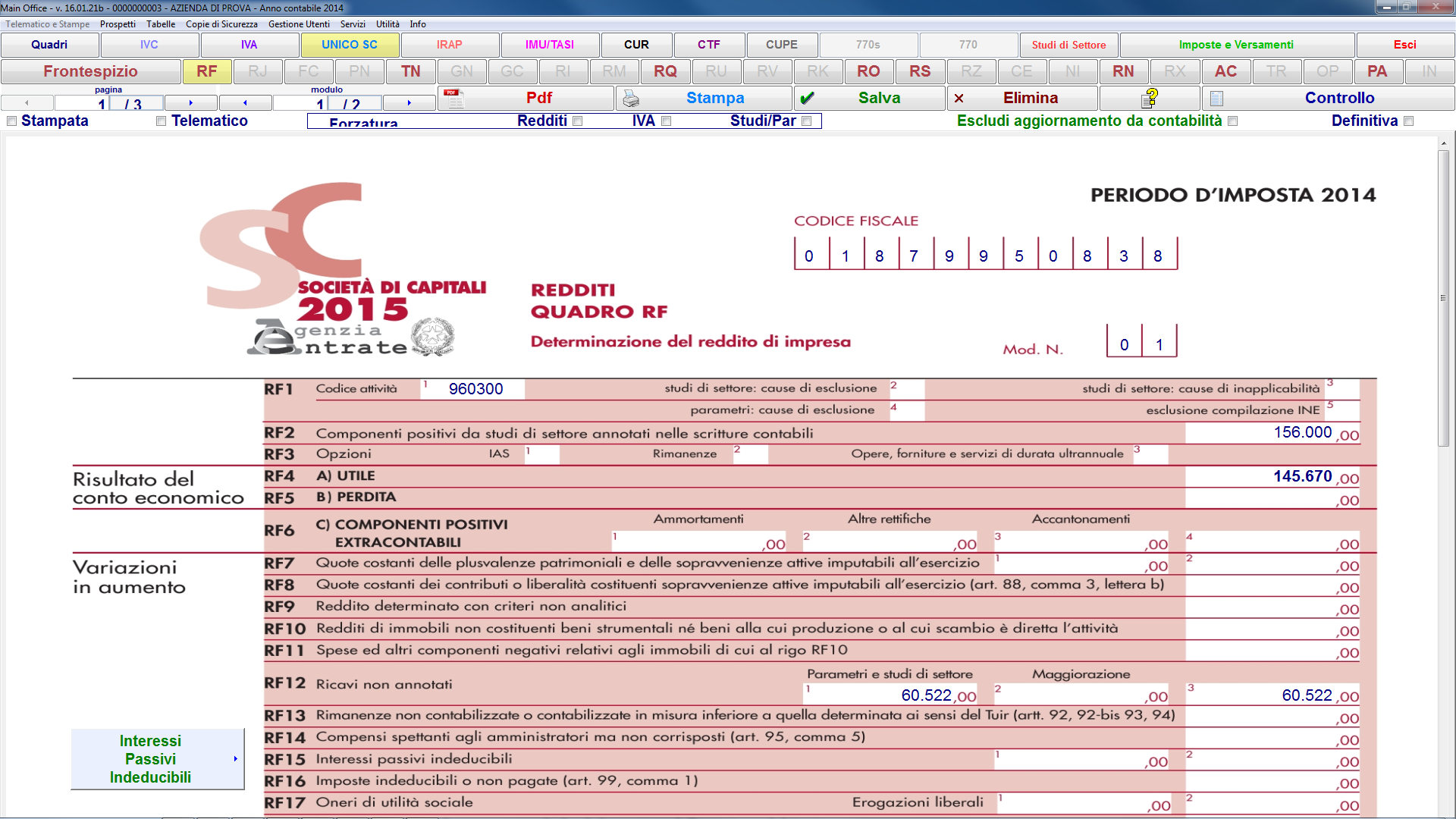The width and height of the screenshot is (1456, 819).
Task: Open the Utilità menu
Action: [388, 24]
